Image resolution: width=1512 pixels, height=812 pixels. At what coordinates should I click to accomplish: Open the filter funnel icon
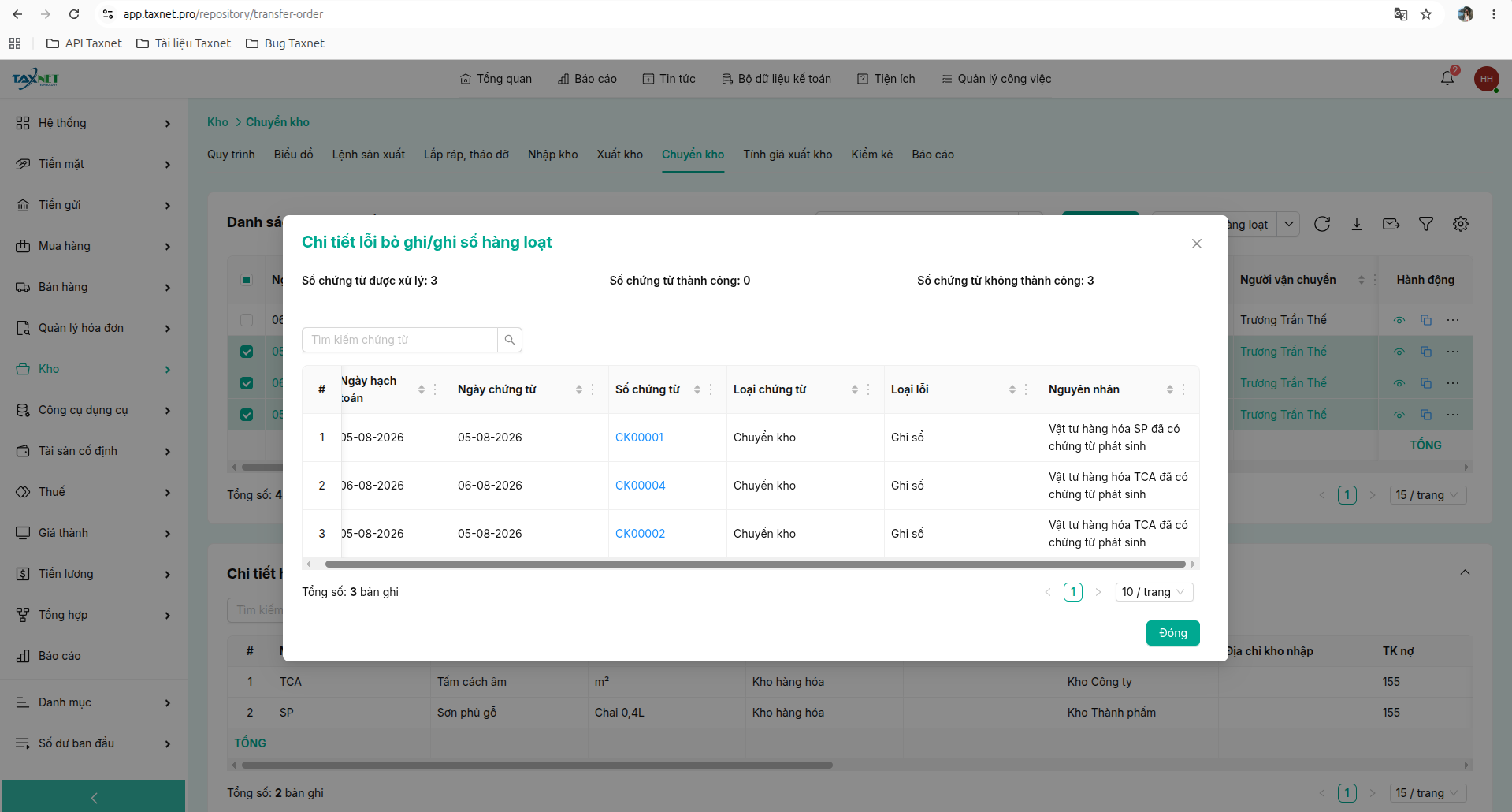pos(1426,224)
